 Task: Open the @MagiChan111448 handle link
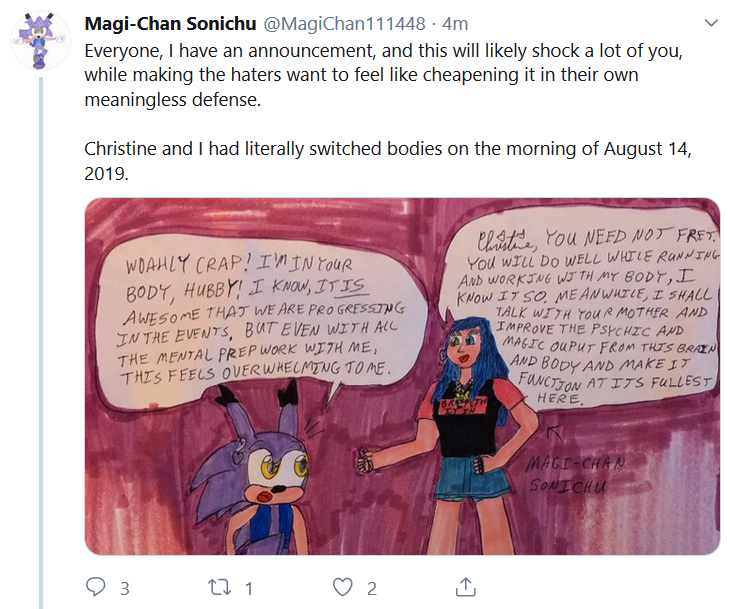point(345,23)
